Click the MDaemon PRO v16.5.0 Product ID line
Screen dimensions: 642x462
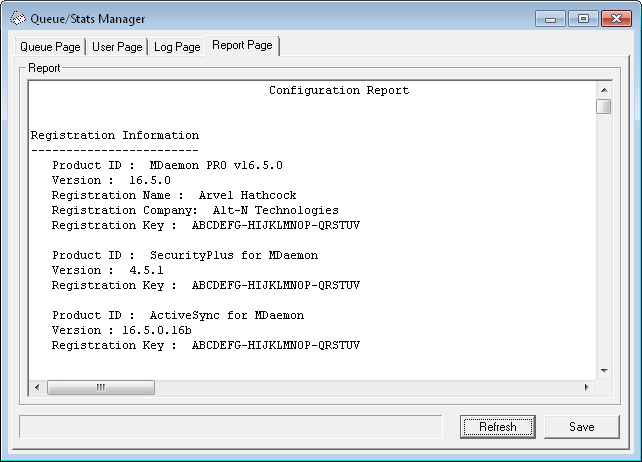click(167, 165)
